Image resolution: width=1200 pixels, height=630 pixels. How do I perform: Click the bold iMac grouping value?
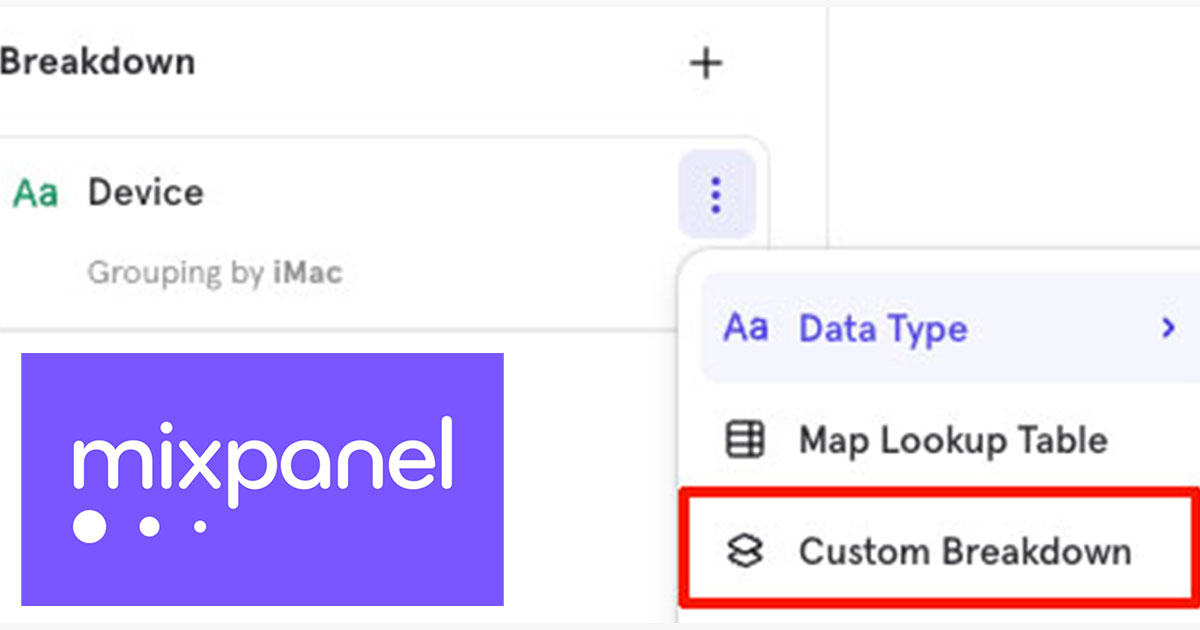(x=308, y=273)
